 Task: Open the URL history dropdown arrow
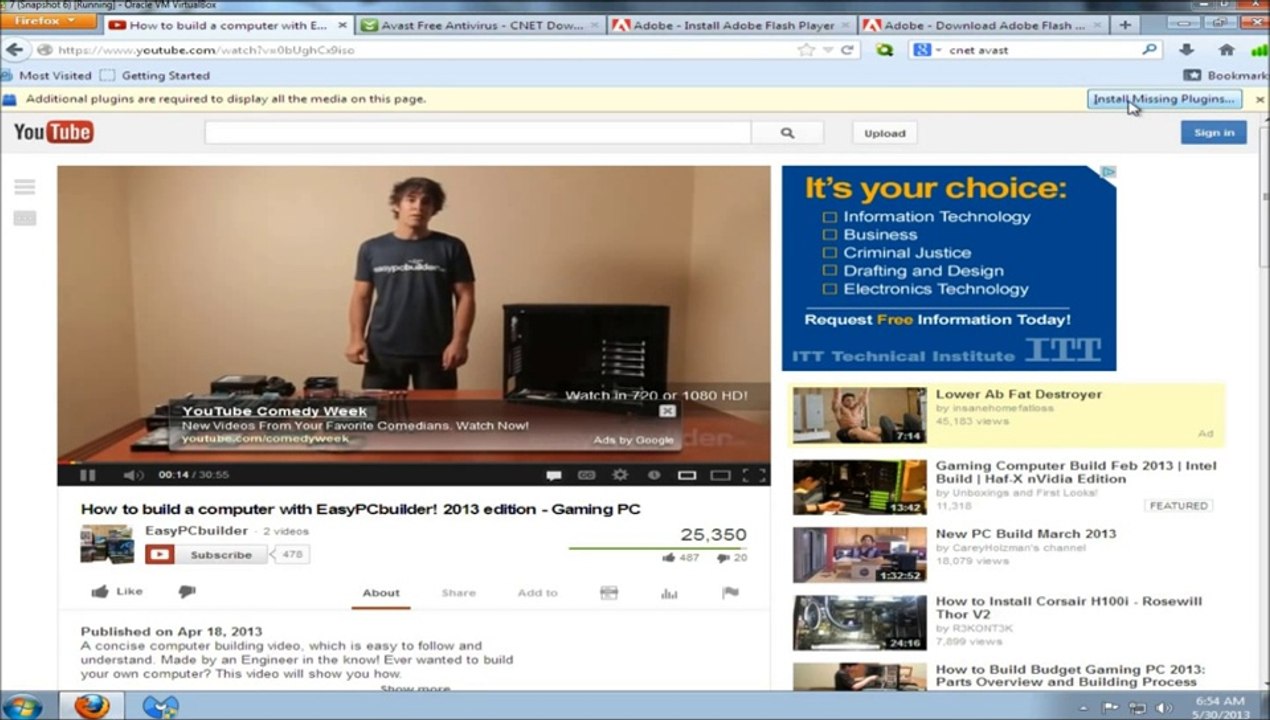click(x=828, y=50)
